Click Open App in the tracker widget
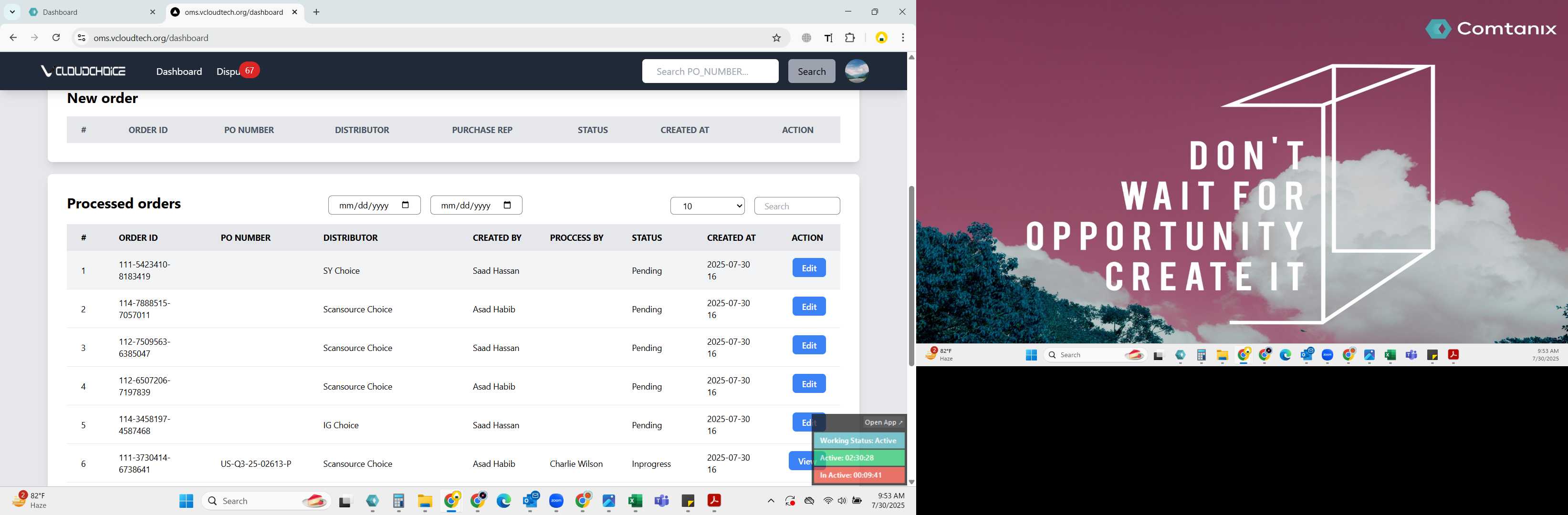Viewport: 1568px width, 515px height. 883,422
